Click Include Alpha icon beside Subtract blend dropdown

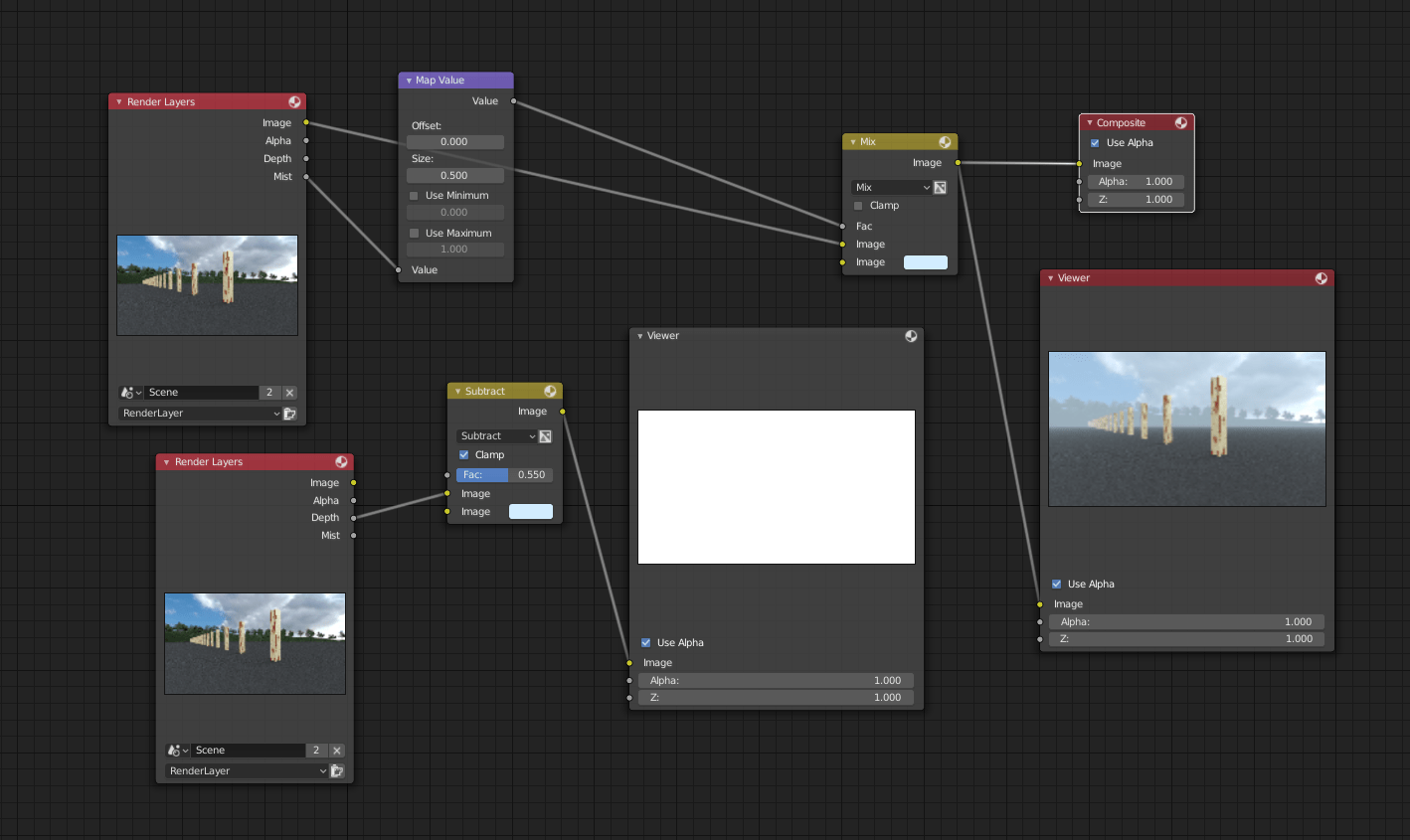click(x=545, y=436)
